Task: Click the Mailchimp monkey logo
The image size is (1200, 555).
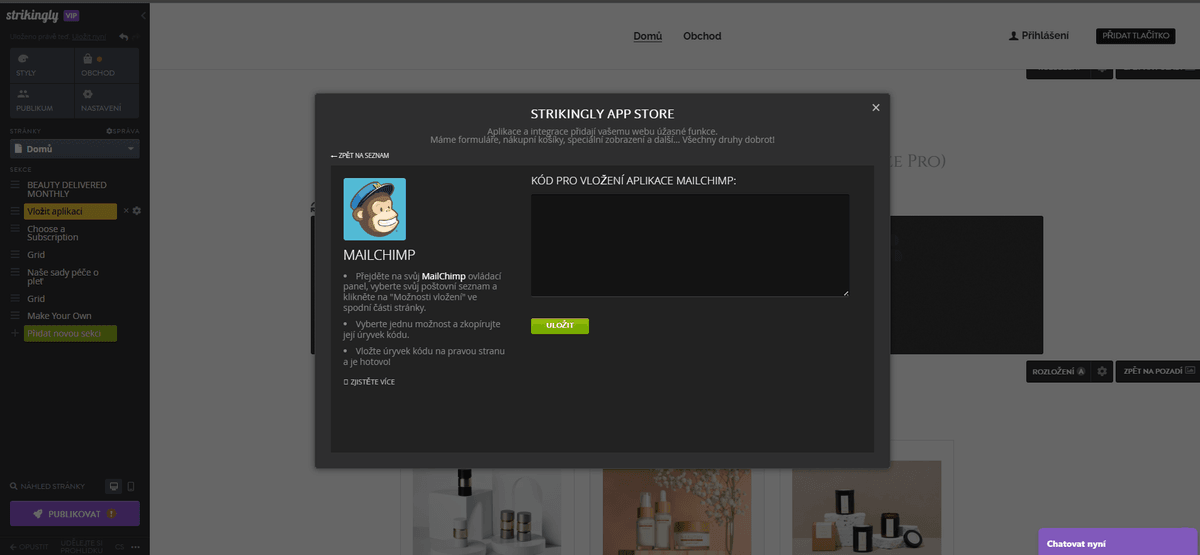Action: (x=375, y=209)
